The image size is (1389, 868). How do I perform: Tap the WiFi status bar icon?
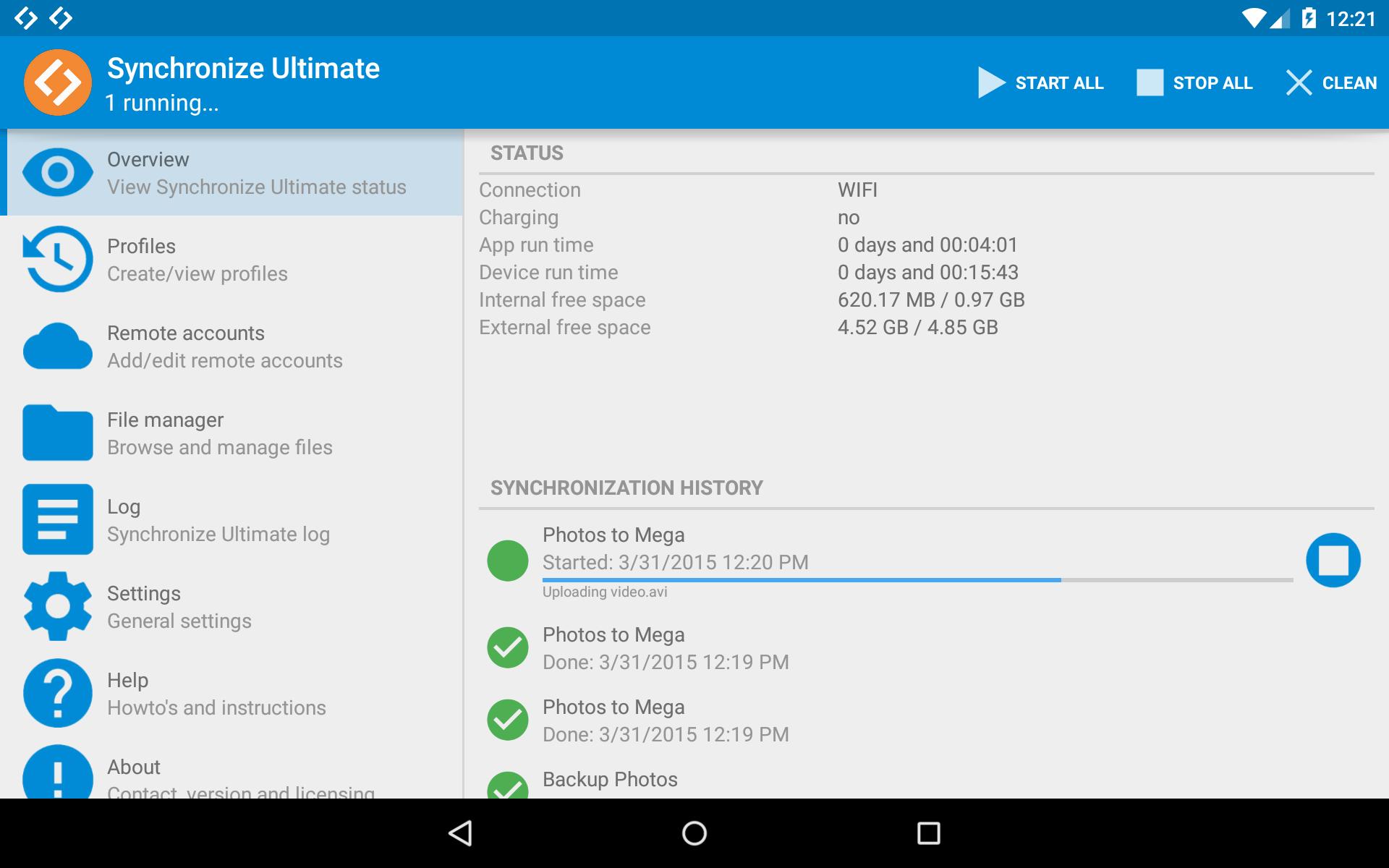click(x=1255, y=18)
